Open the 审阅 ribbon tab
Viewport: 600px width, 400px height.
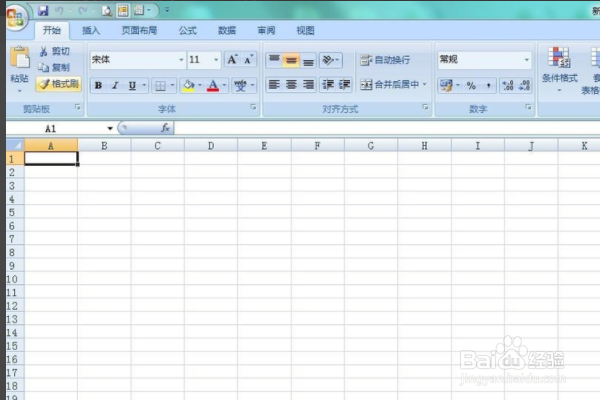pos(266,31)
